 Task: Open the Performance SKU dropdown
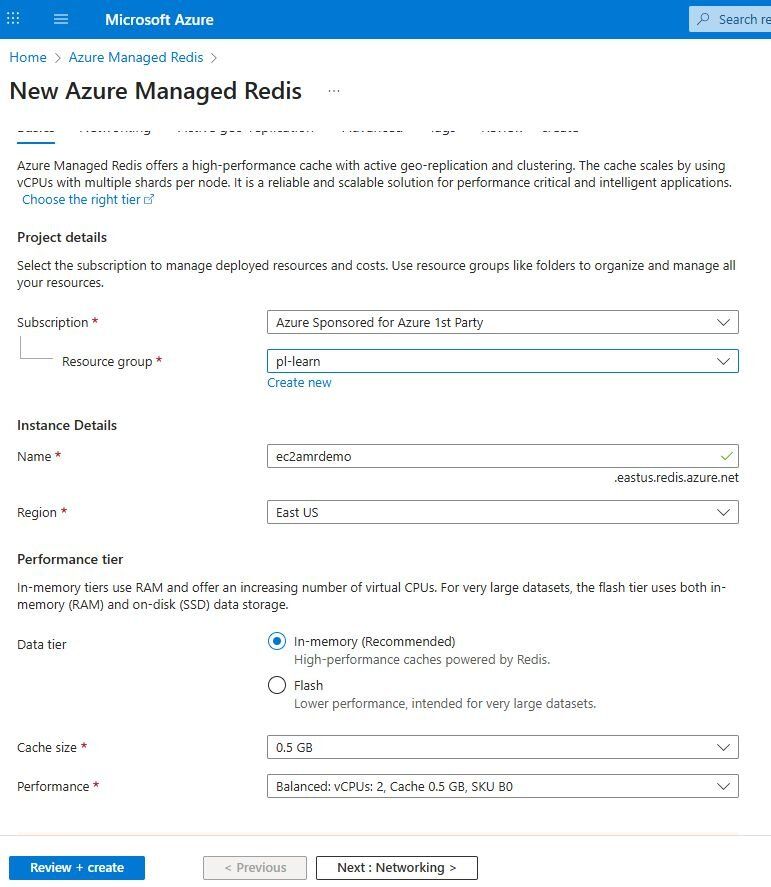(x=725, y=786)
